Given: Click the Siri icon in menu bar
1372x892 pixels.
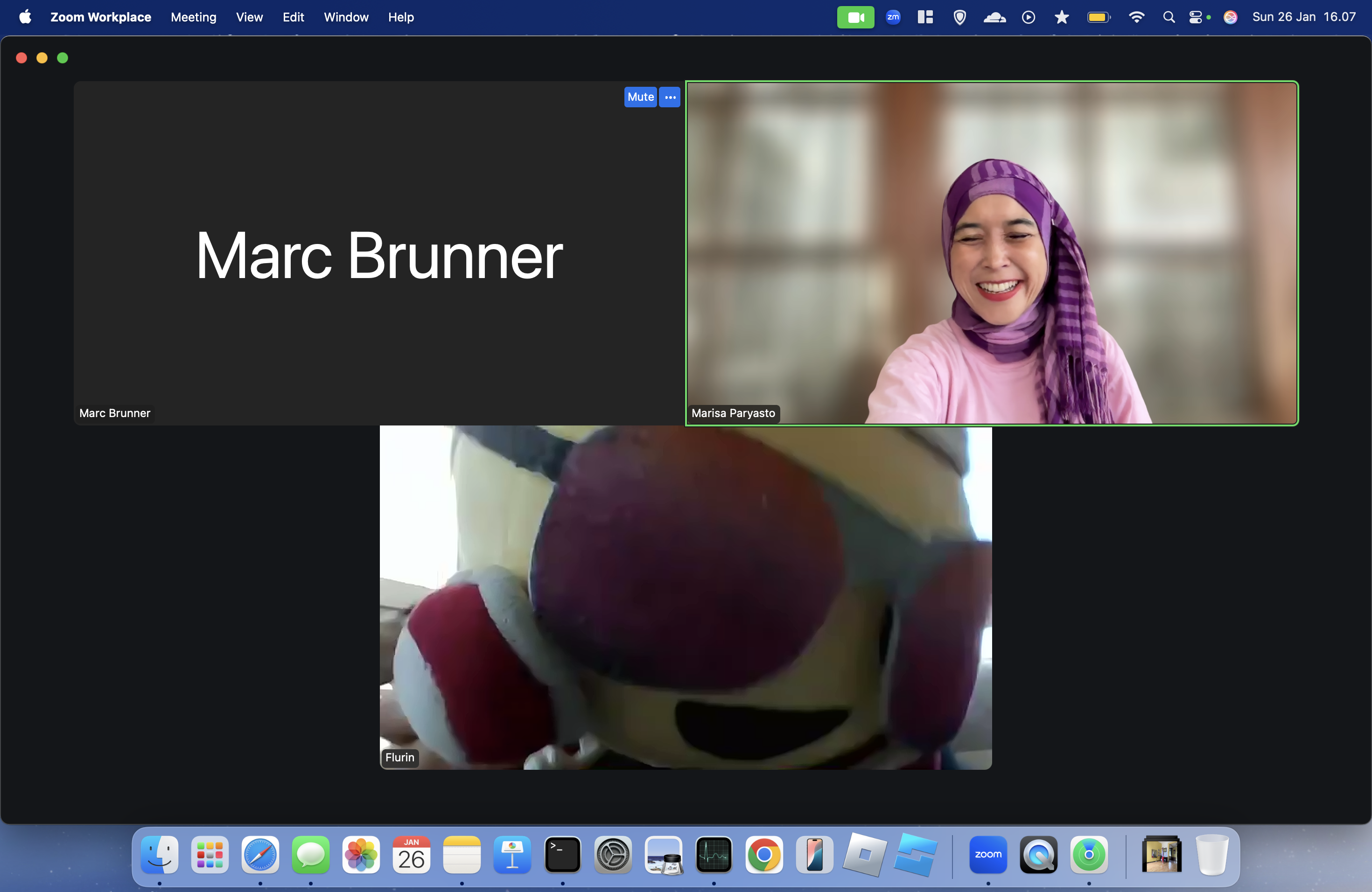Looking at the screenshot, I should (x=1230, y=17).
